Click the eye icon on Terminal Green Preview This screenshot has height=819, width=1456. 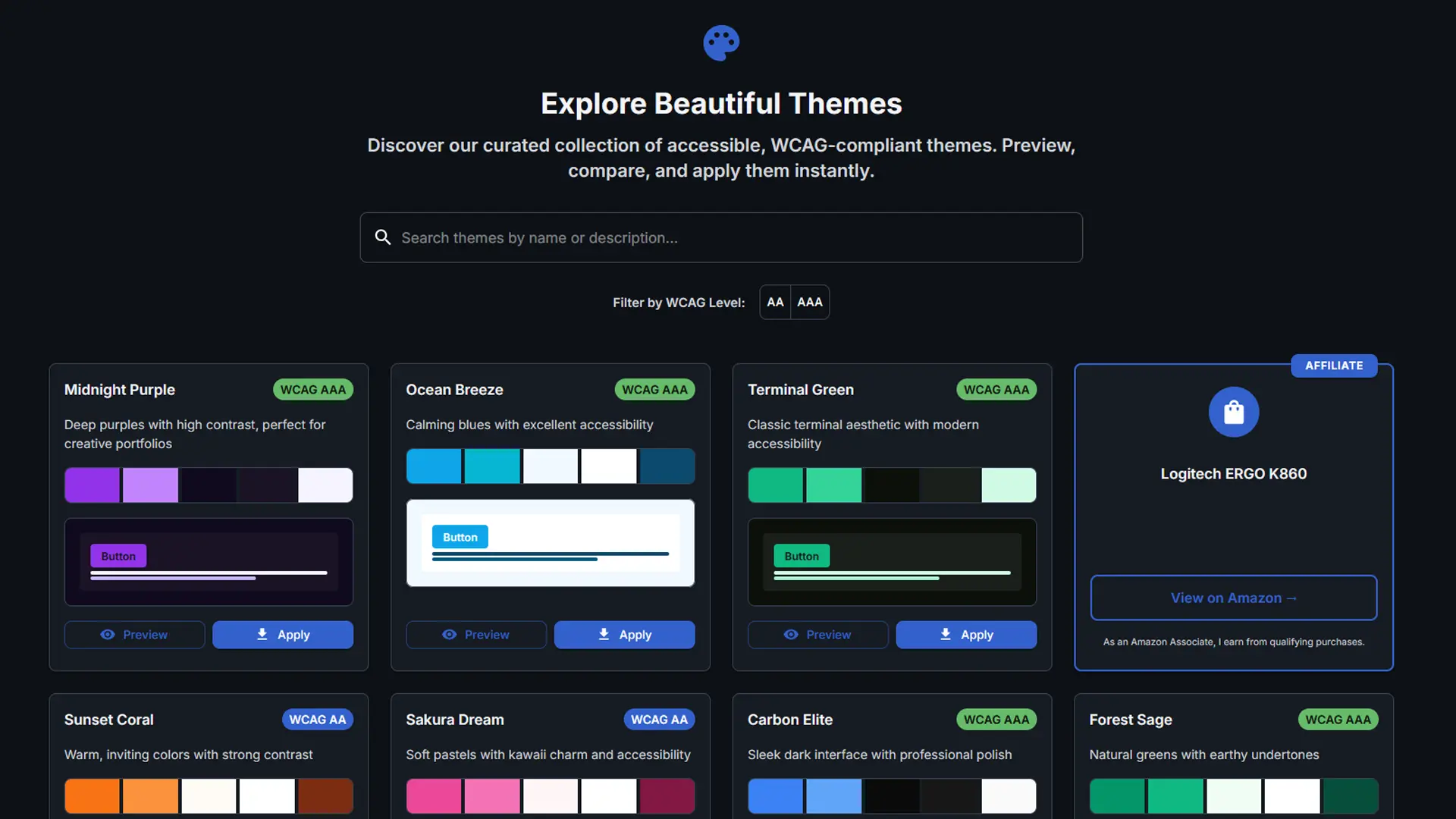click(792, 635)
